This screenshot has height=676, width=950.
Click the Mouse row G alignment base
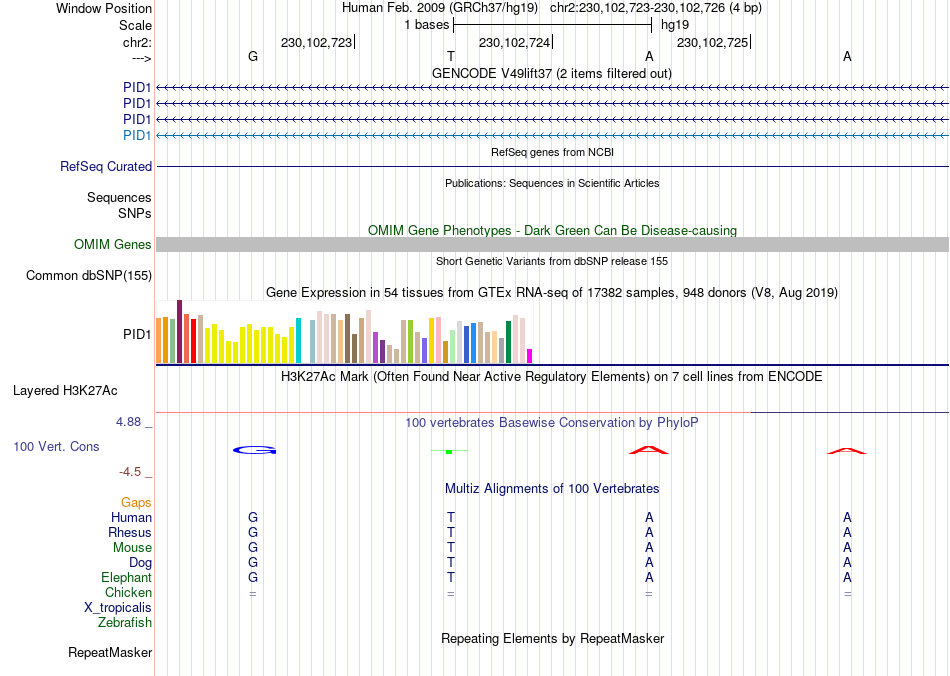(x=253, y=548)
